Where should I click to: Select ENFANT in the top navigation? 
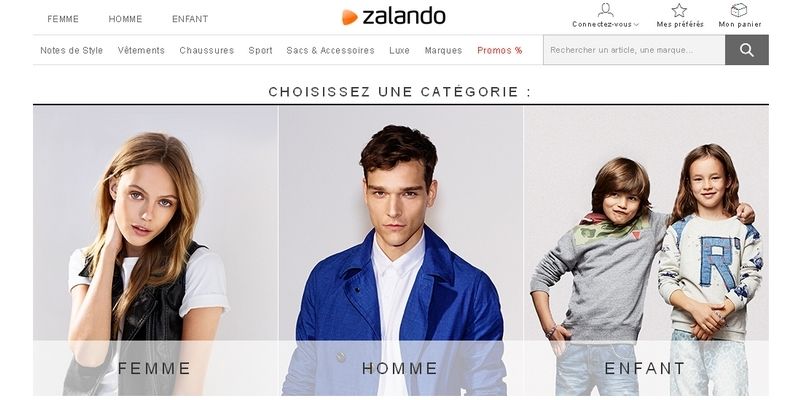pos(190,19)
